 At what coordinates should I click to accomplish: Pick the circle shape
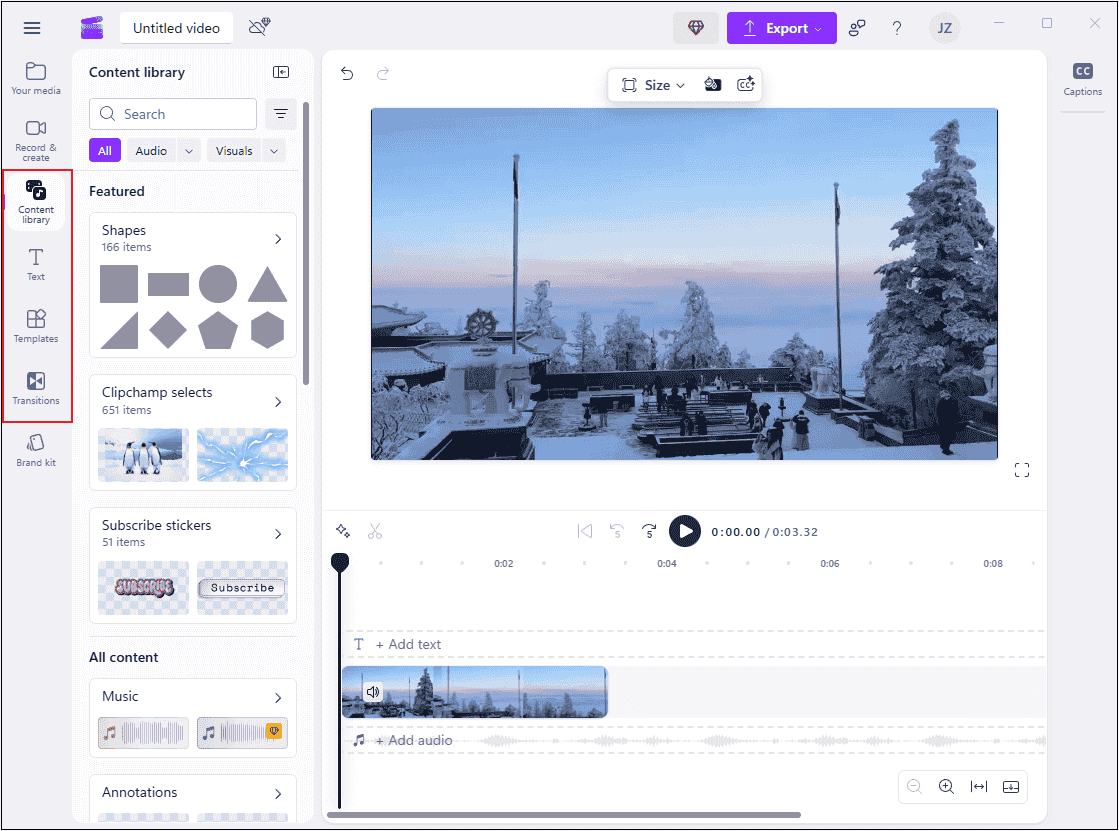218,284
